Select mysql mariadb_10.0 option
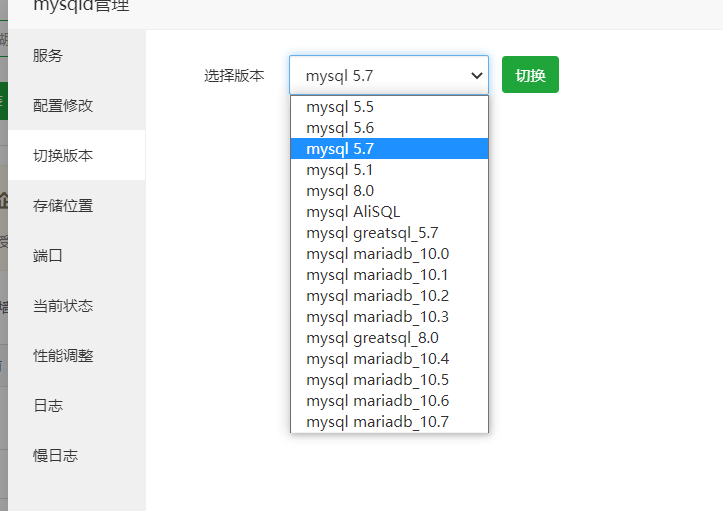723x511 pixels. tap(389, 254)
